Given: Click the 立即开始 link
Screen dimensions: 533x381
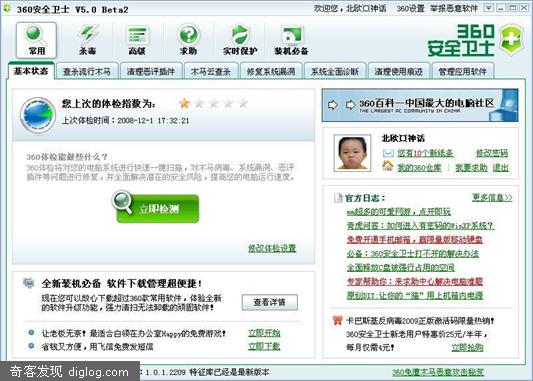Looking at the screenshot, I should (264, 333).
